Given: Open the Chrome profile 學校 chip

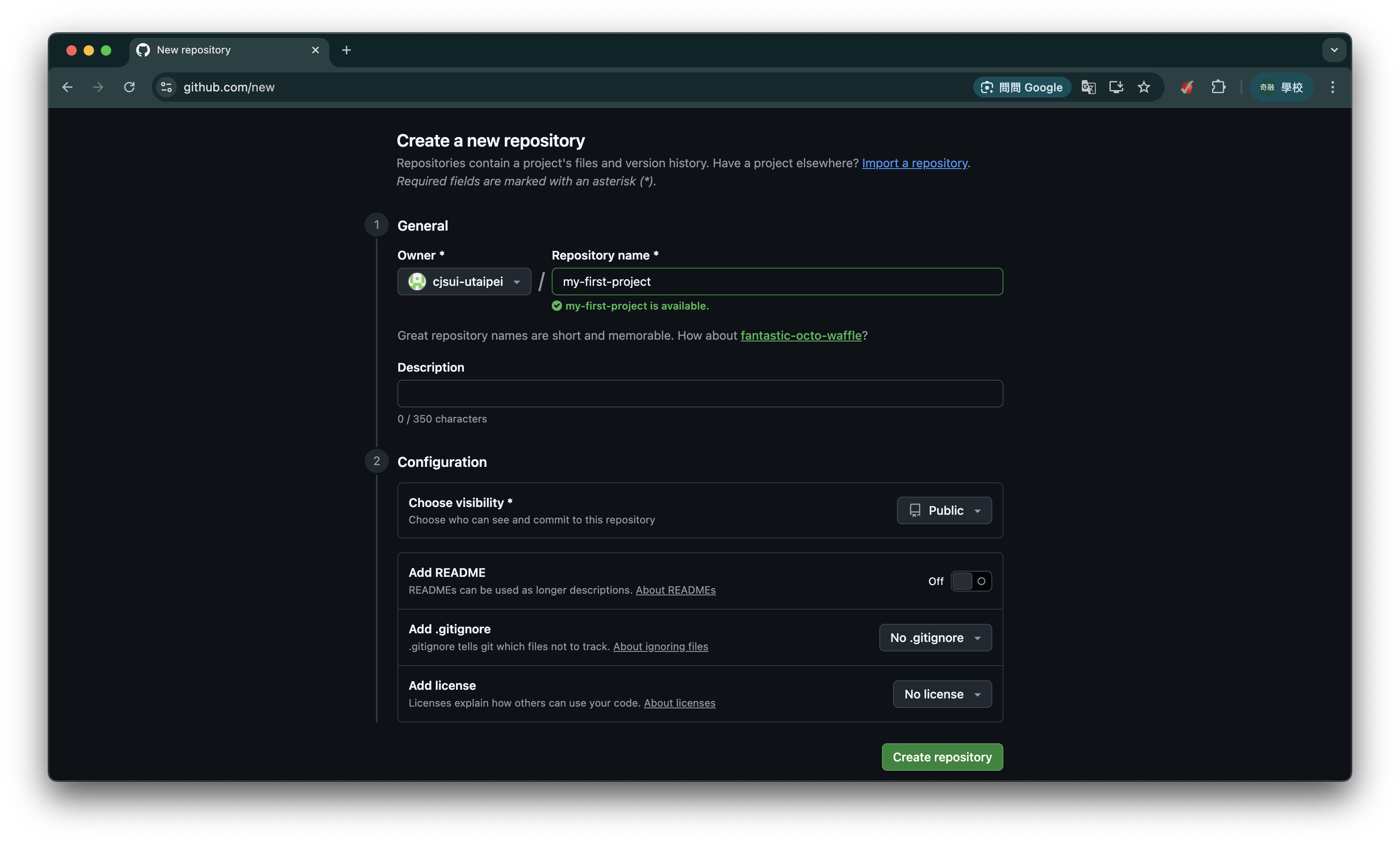Looking at the screenshot, I should tap(1281, 87).
